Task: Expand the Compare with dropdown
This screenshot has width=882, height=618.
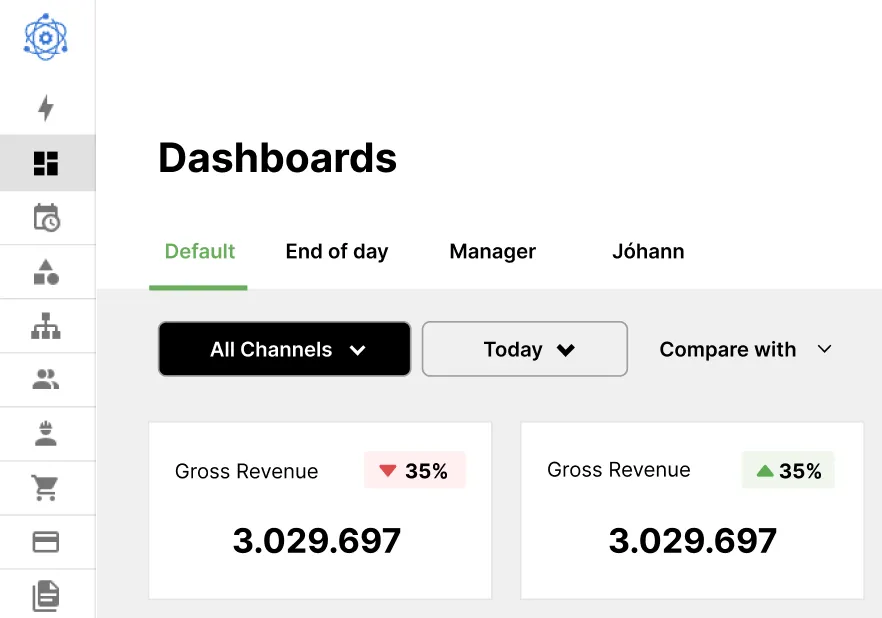Action: [745, 349]
